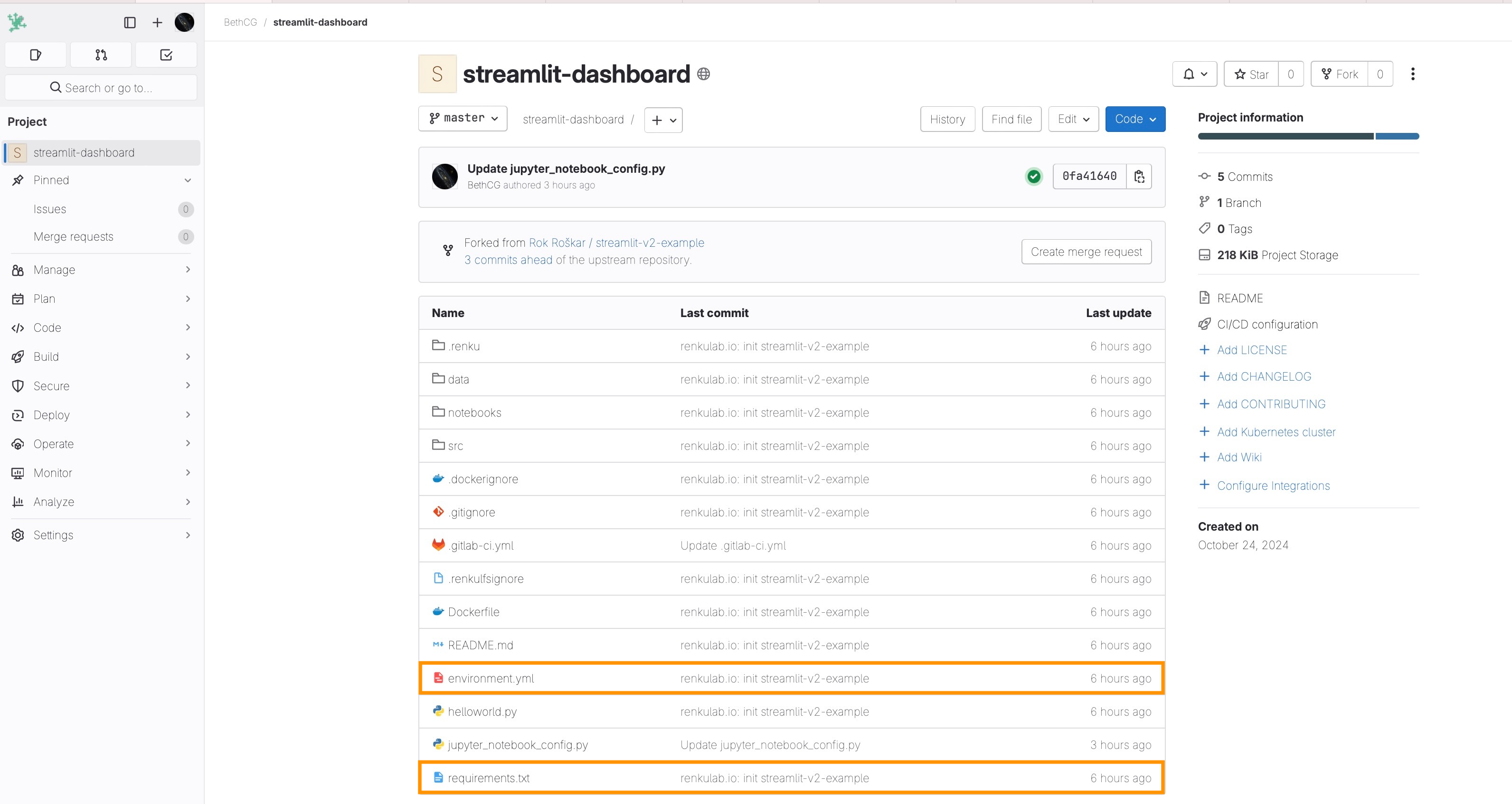Image resolution: width=1512 pixels, height=804 pixels.
Task: Open the data folder
Action: (458, 379)
